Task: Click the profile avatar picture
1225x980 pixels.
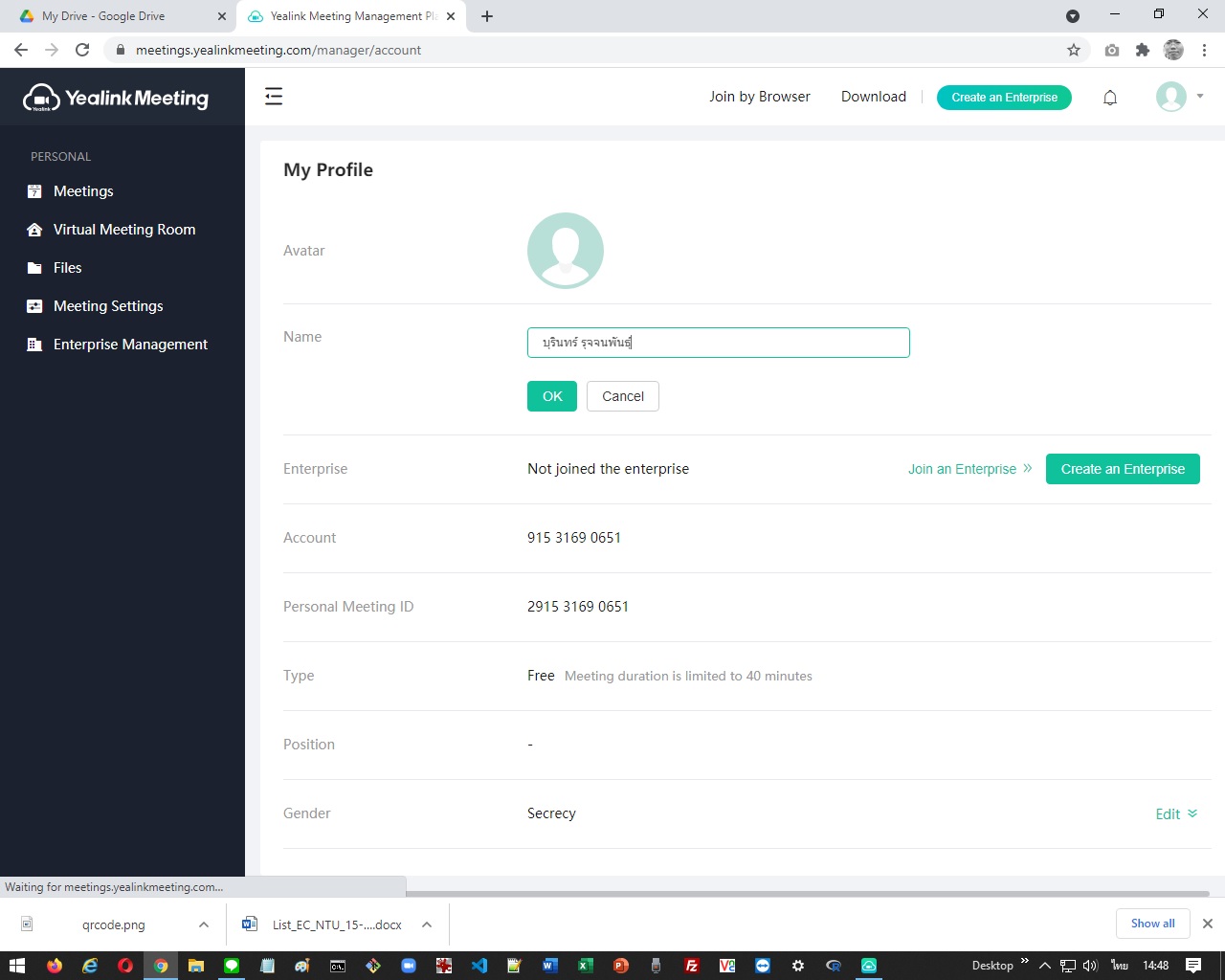Action: pyautogui.click(x=565, y=251)
